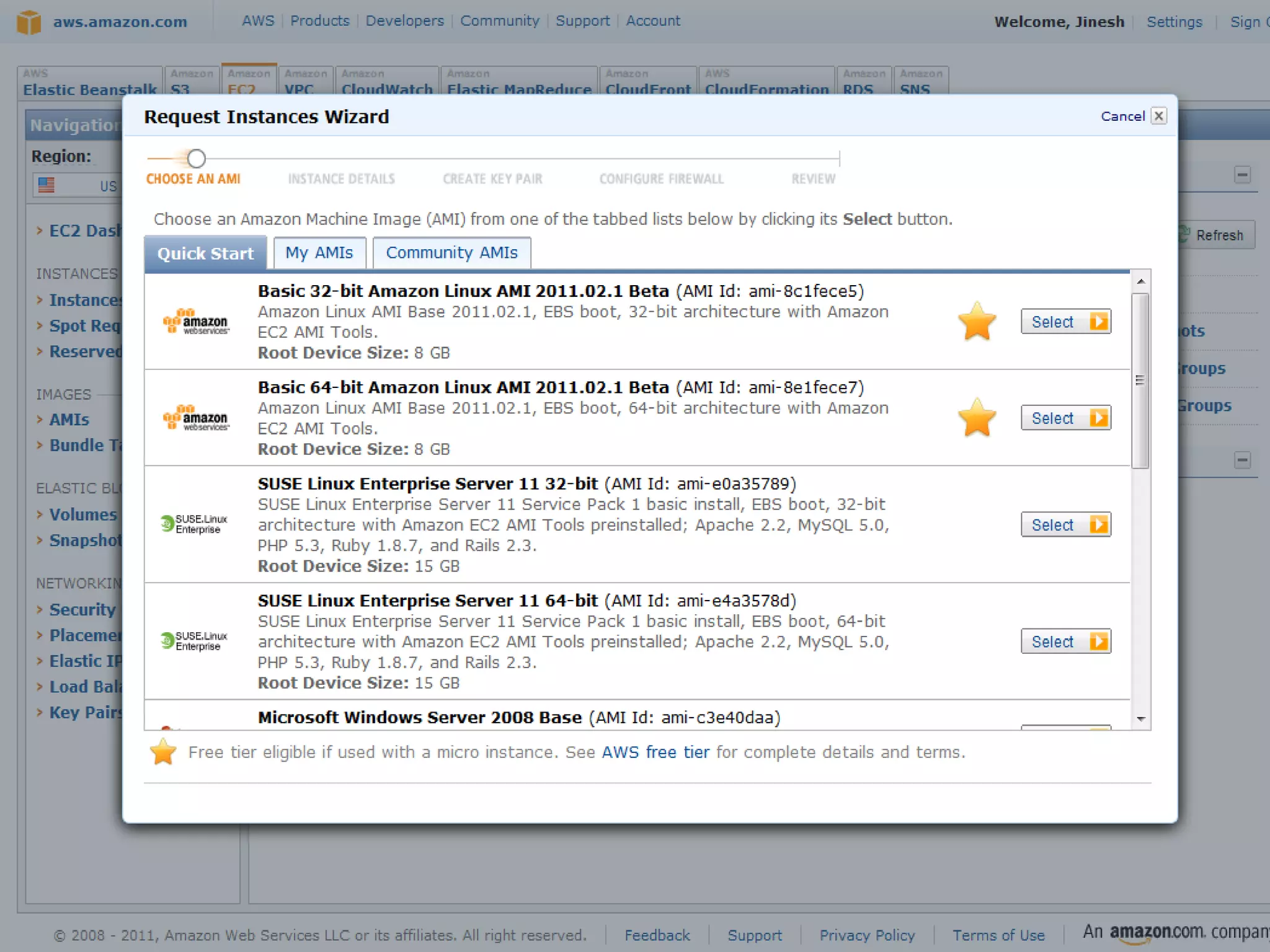
Task: Select the Basic 32-bit Amazon Linux AMI
Action: point(1065,322)
